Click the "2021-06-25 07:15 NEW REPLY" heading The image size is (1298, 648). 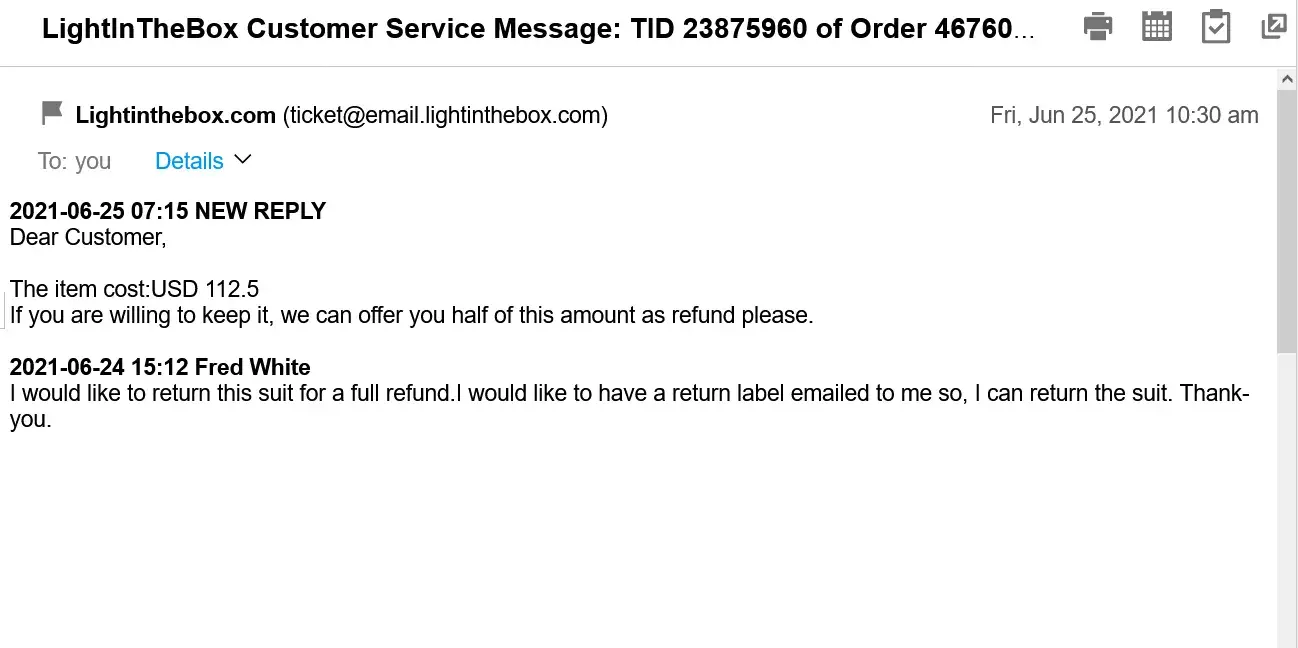click(x=168, y=211)
